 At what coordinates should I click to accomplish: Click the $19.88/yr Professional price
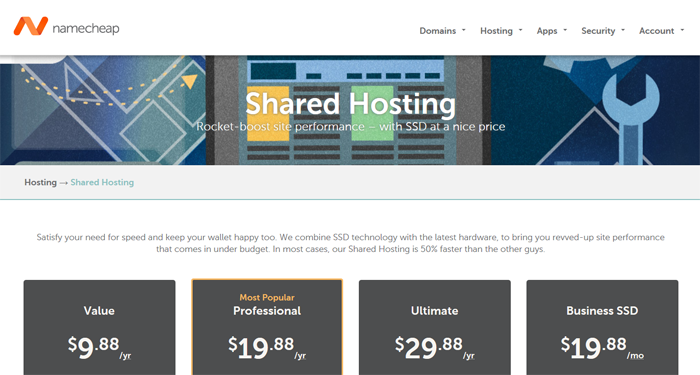tap(267, 348)
